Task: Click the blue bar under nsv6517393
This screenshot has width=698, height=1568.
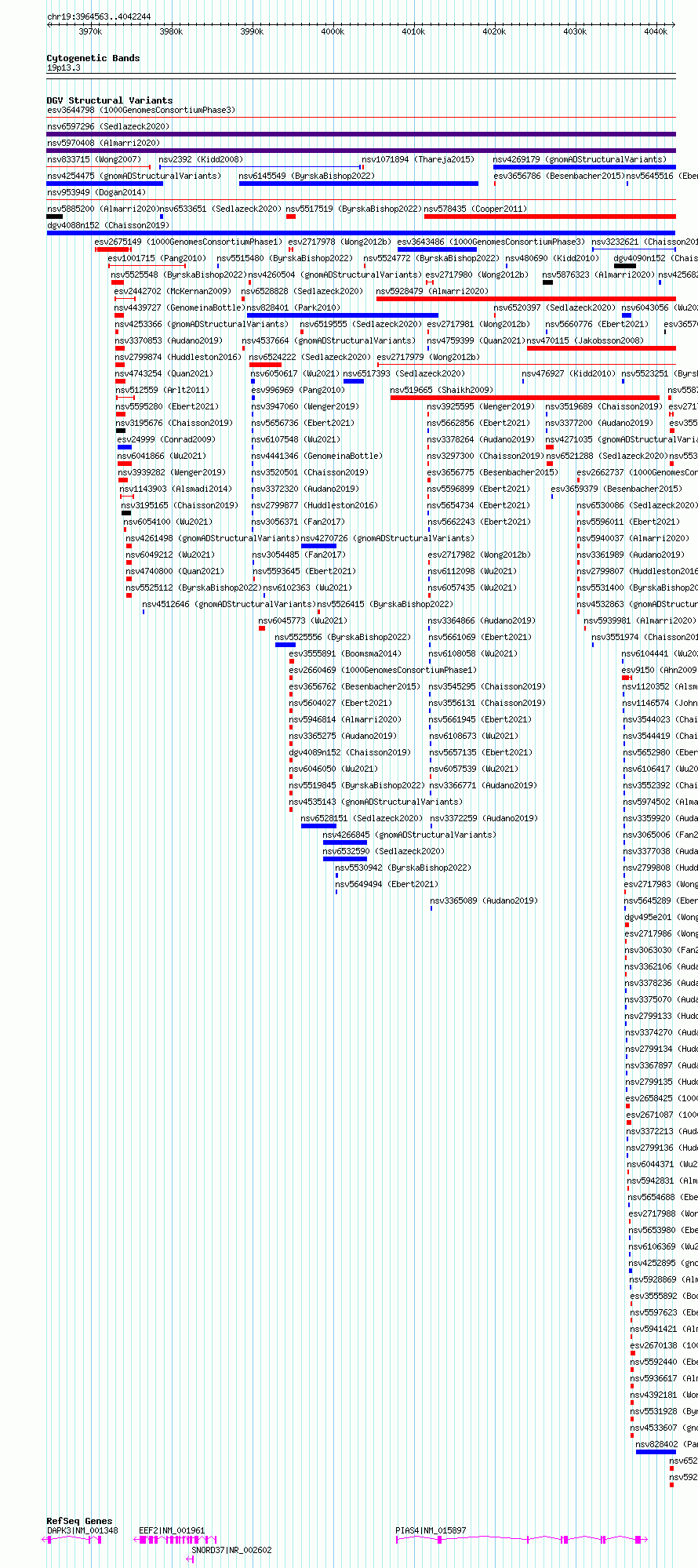Action: [354, 381]
